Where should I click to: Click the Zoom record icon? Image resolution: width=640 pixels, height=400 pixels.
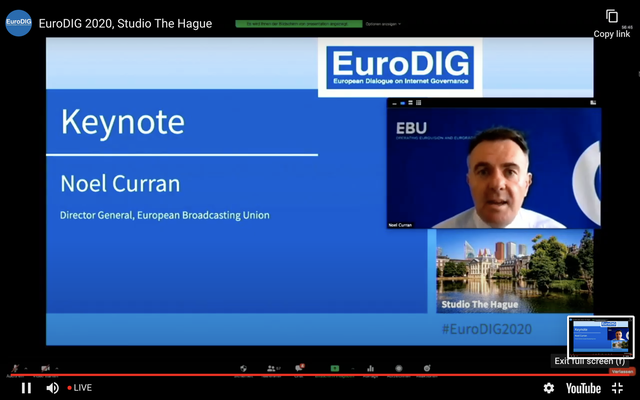[399, 368]
